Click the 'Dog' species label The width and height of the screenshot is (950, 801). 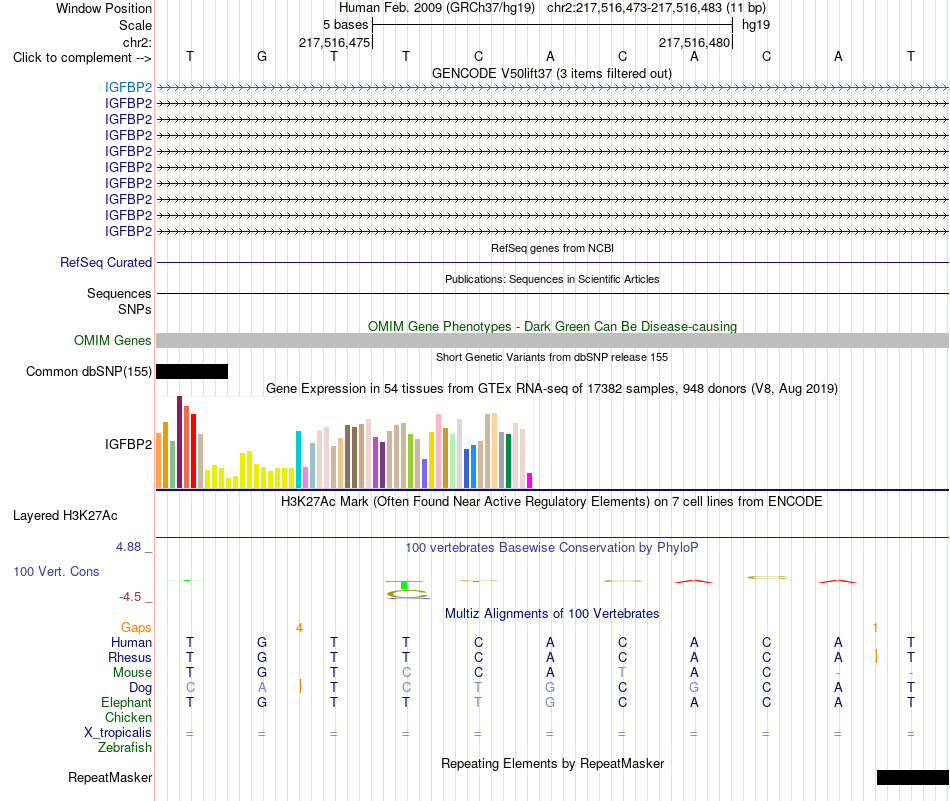140,688
